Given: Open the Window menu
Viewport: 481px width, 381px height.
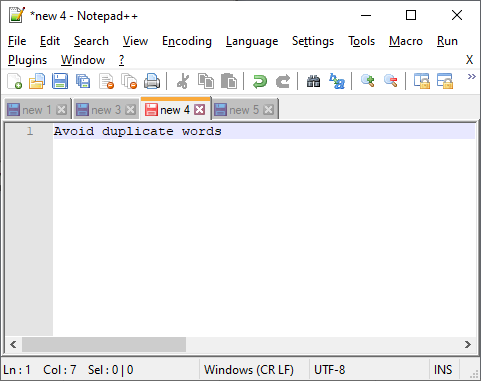Looking at the screenshot, I should point(83,60).
